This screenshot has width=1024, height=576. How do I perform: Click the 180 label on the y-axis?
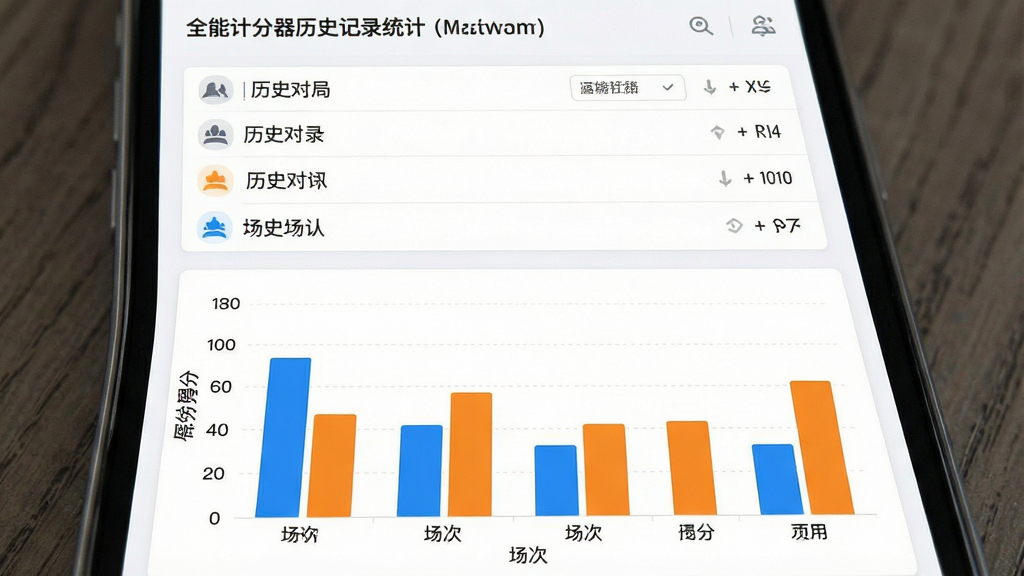coord(226,304)
